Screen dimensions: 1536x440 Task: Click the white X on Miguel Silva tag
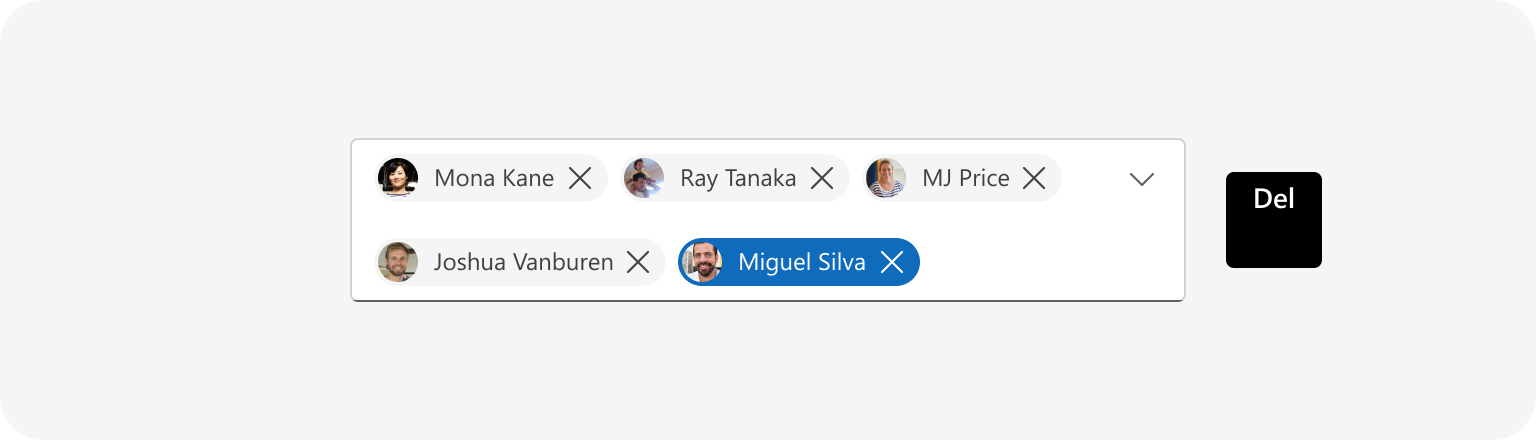click(x=892, y=262)
